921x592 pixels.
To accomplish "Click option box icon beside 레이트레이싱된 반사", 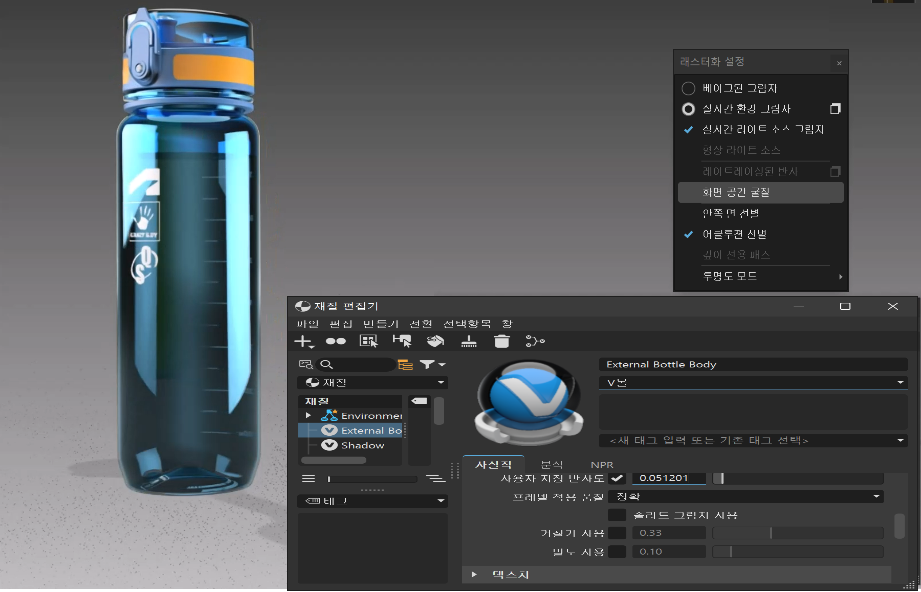I will pos(835,171).
